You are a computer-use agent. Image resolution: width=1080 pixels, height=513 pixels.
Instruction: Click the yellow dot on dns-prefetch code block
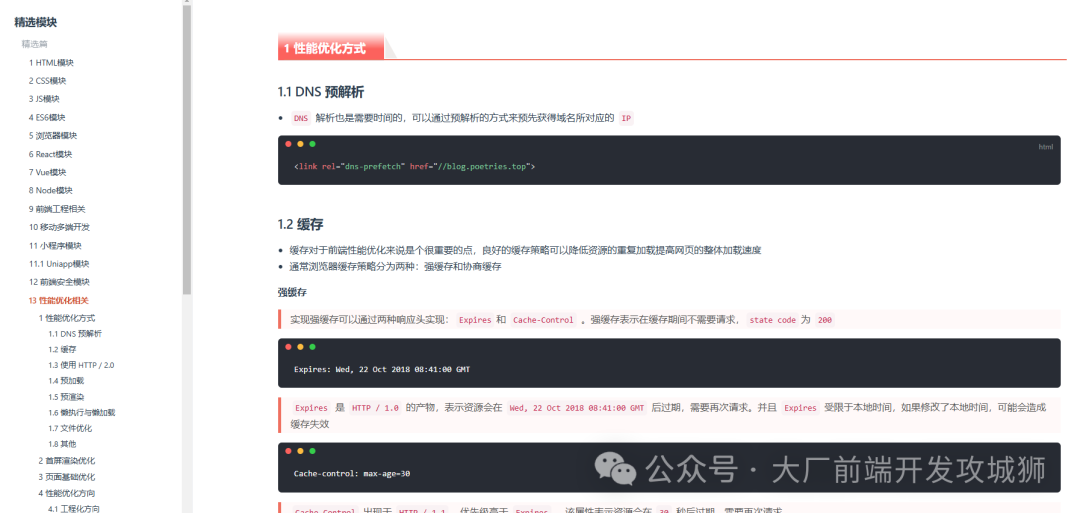click(x=300, y=144)
